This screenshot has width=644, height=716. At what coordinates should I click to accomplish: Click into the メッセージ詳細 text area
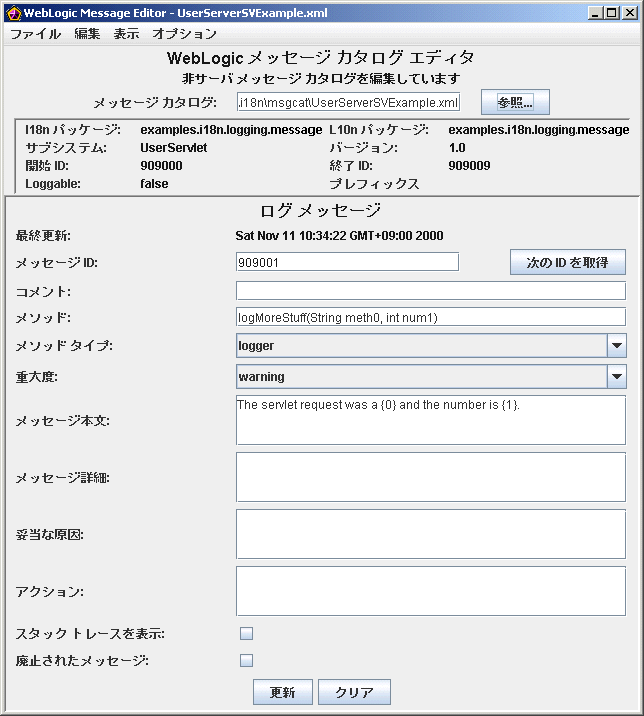click(x=431, y=477)
